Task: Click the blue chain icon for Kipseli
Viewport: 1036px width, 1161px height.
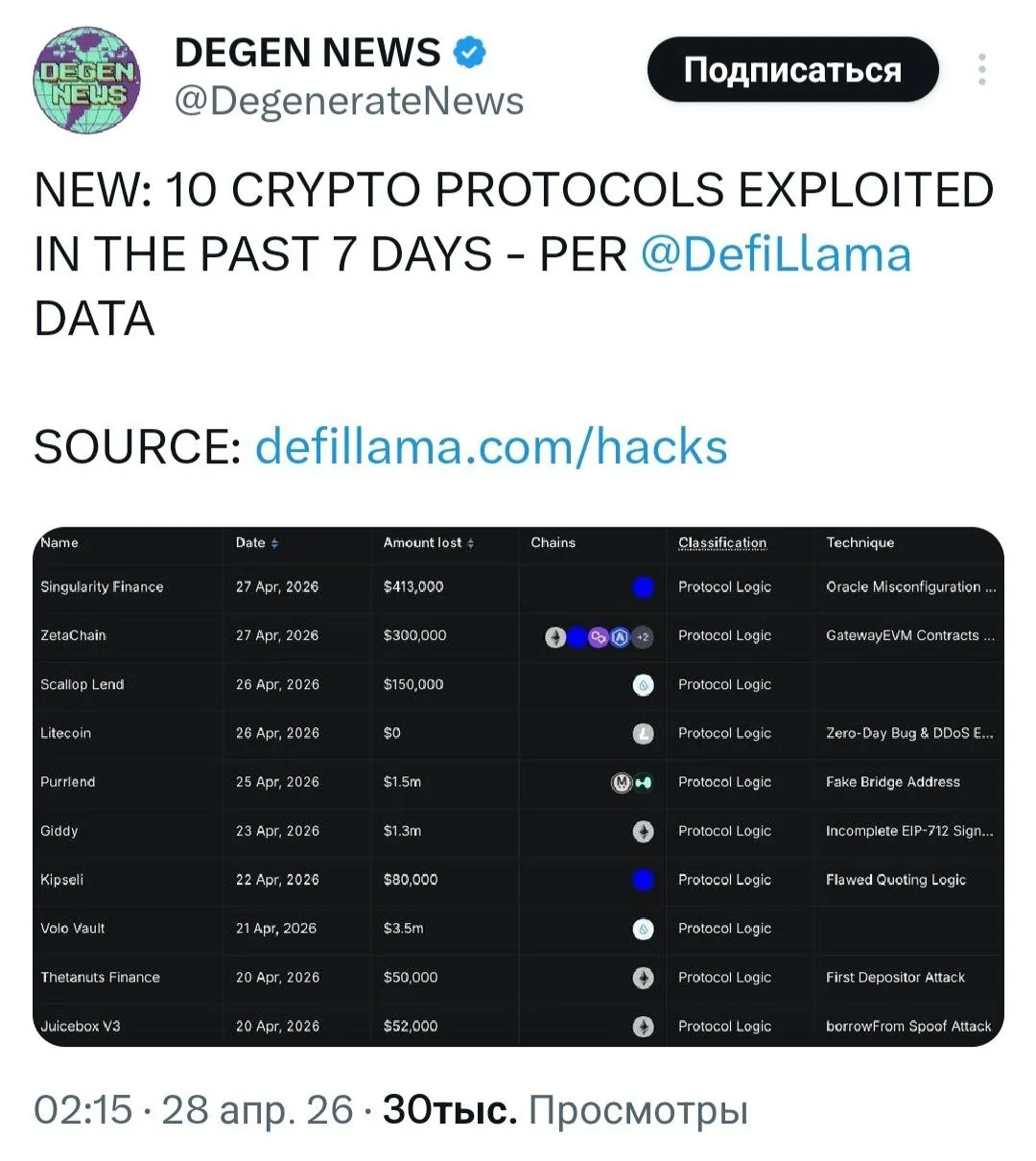Action: (x=644, y=880)
